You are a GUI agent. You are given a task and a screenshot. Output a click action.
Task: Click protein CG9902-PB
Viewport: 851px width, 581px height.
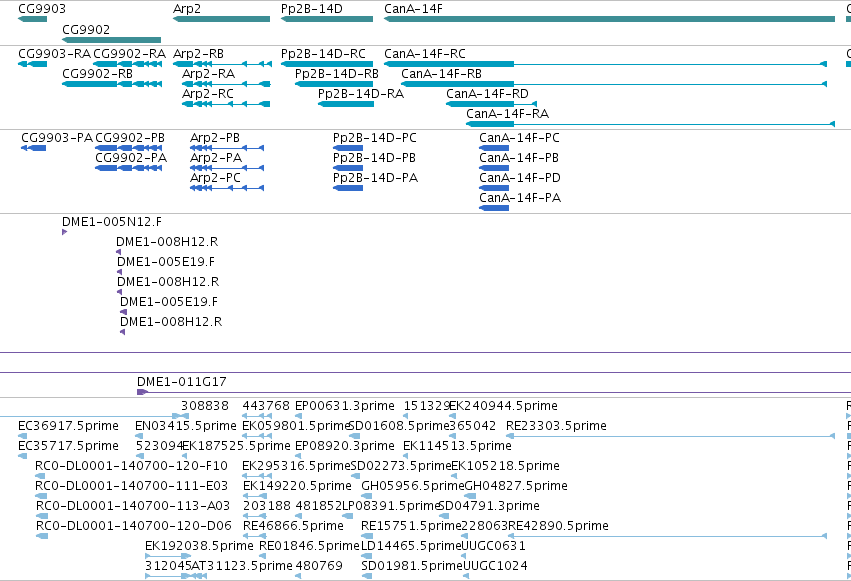[128, 148]
